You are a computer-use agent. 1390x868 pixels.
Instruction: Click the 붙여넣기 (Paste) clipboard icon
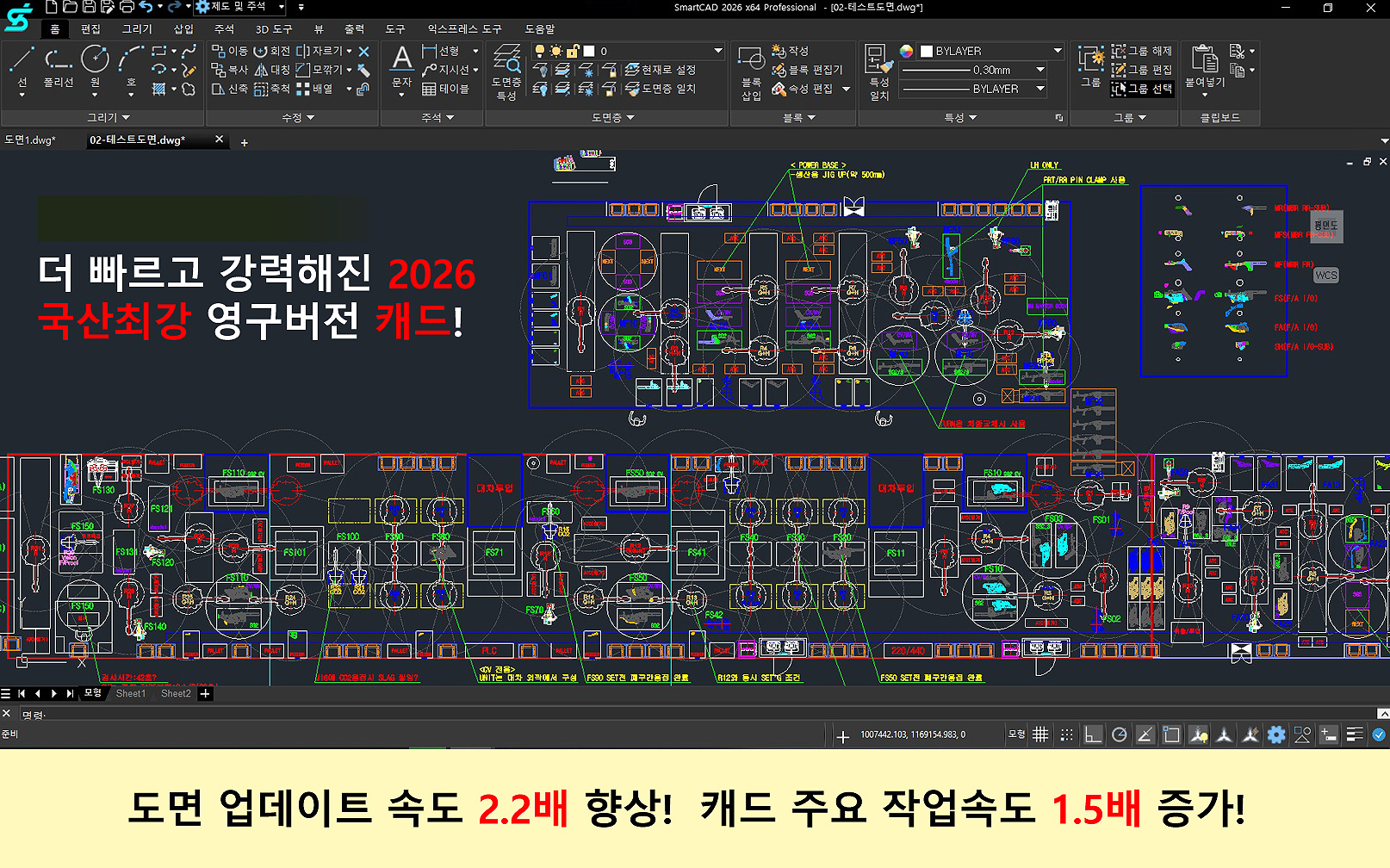[1204, 67]
